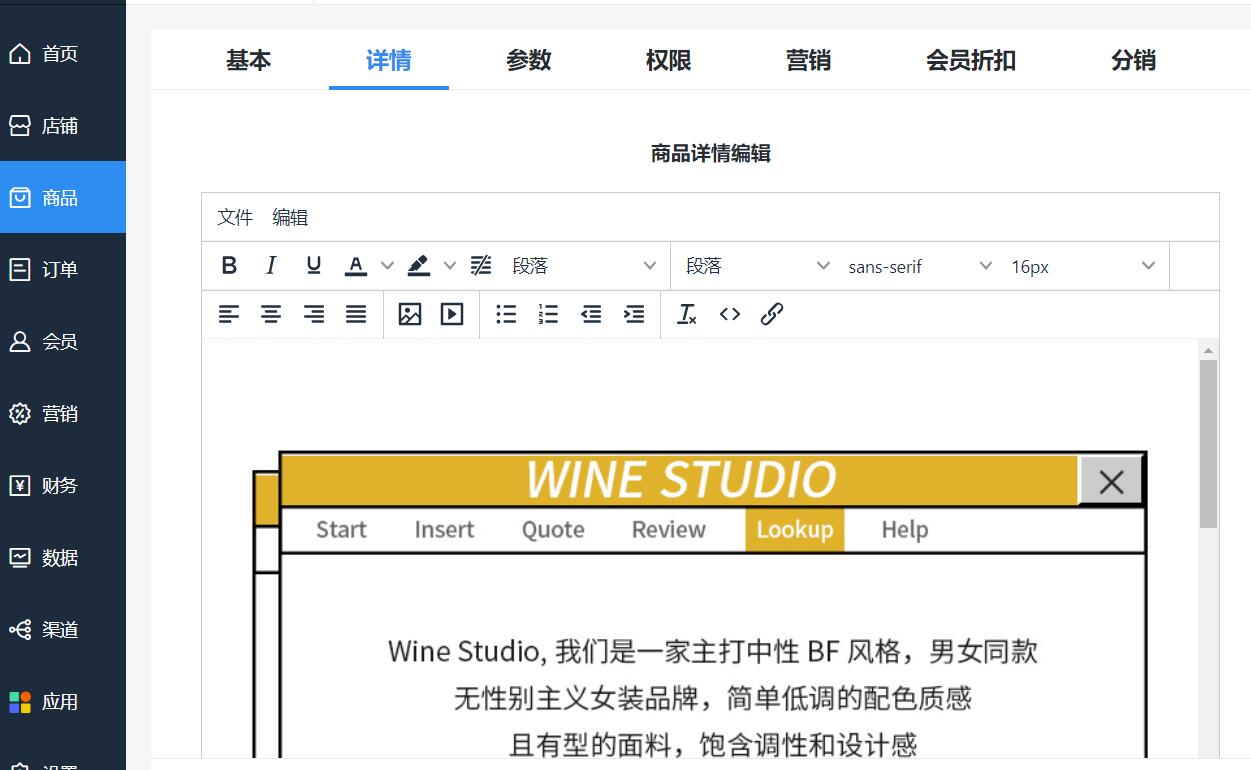
Task: Center align the text
Action: coord(271,315)
